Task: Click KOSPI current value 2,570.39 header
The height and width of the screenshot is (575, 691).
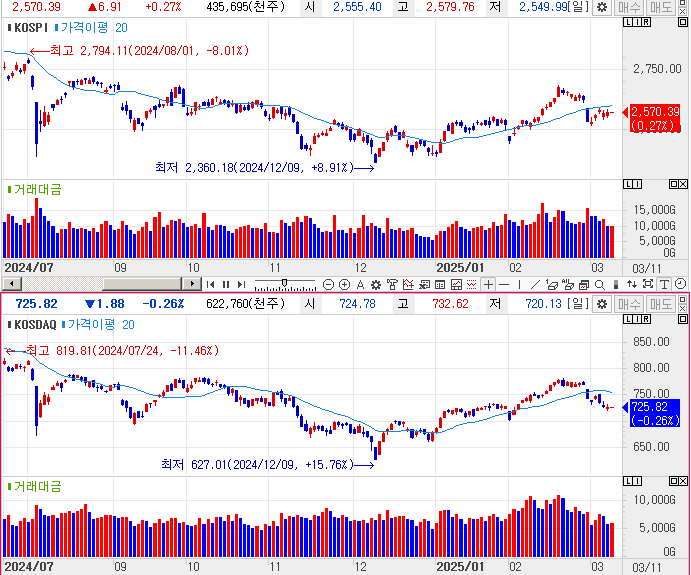Action: point(37,7)
